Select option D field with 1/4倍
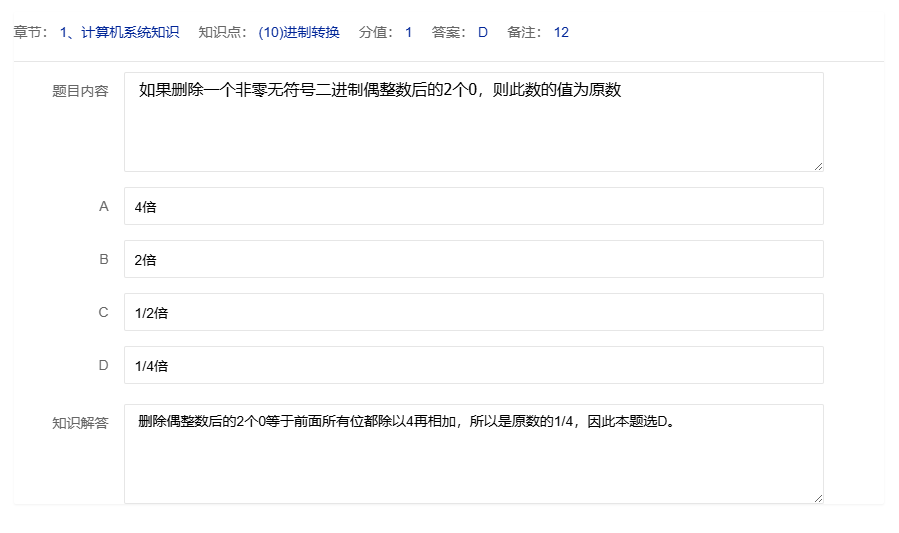The height and width of the screenshot is (533, 899). tap(473, 366)
